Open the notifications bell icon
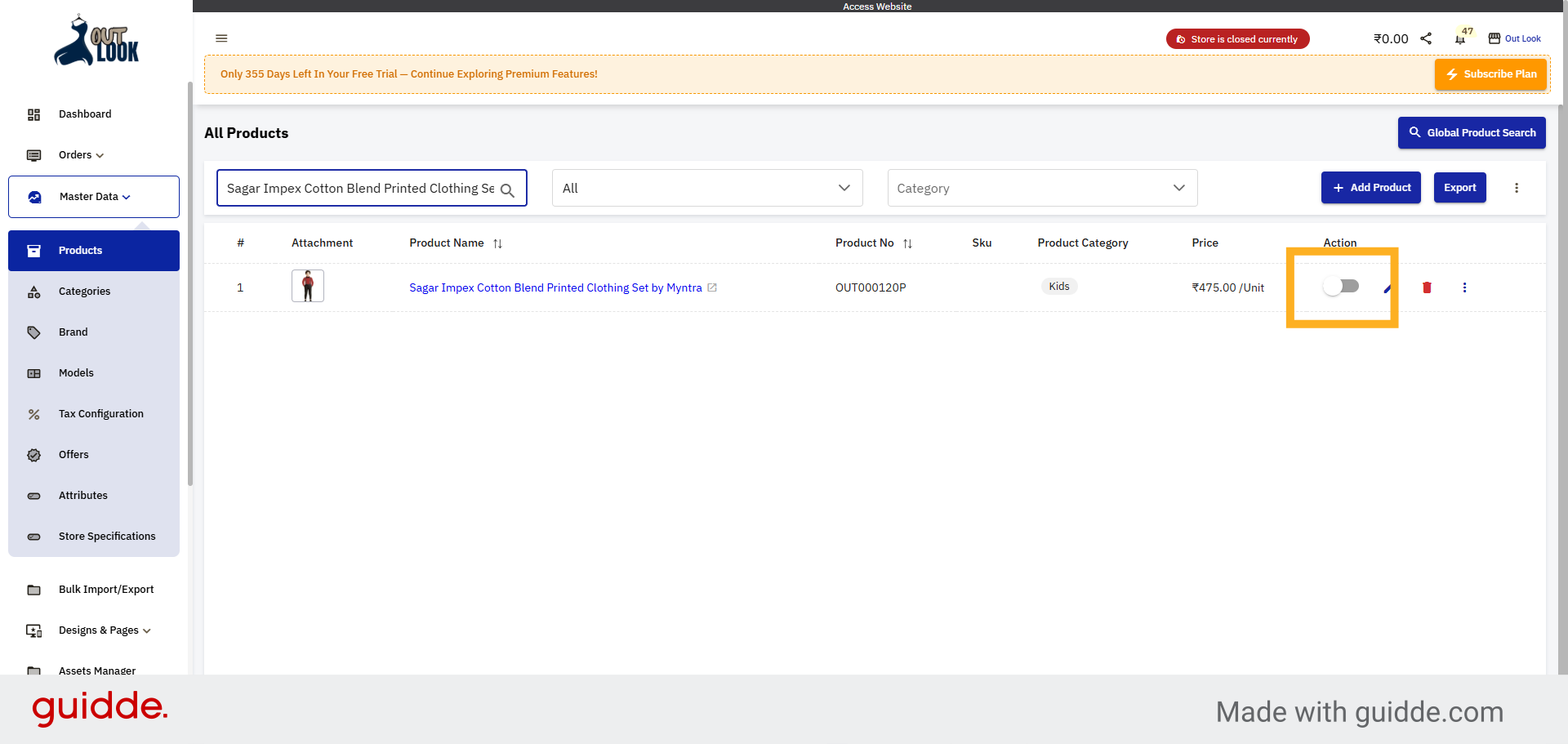The image size is (1568, 744). click(1460, 38)
